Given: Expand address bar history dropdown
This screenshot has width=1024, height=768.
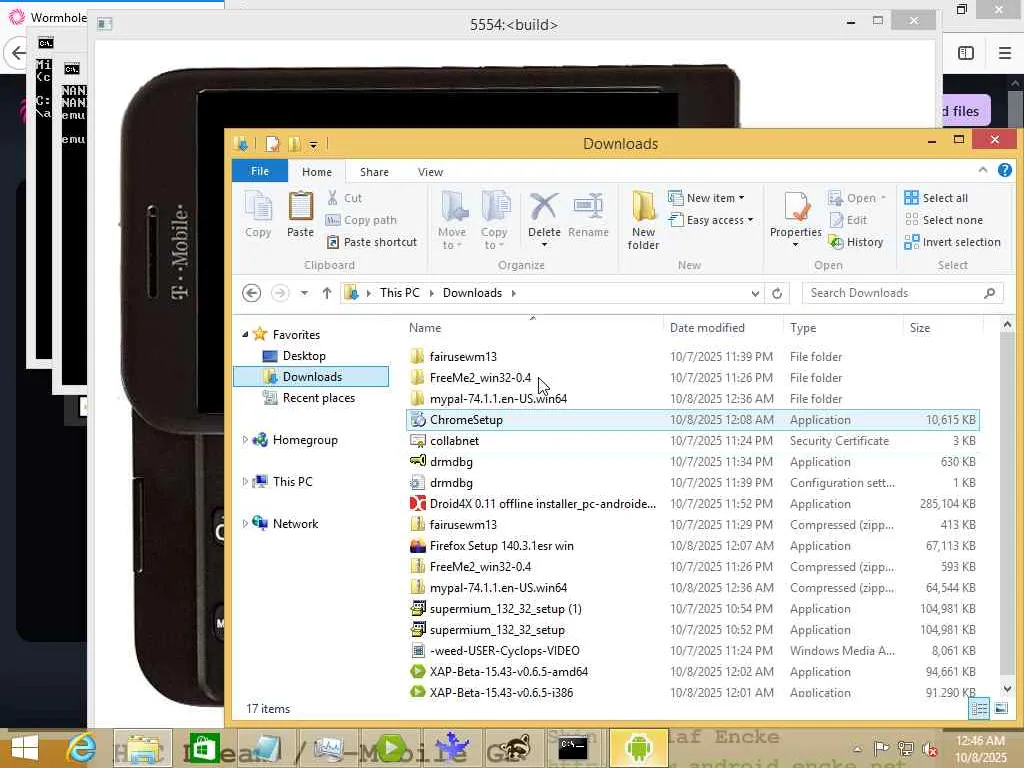Looking at the screenshot, I should pos(755,293).
